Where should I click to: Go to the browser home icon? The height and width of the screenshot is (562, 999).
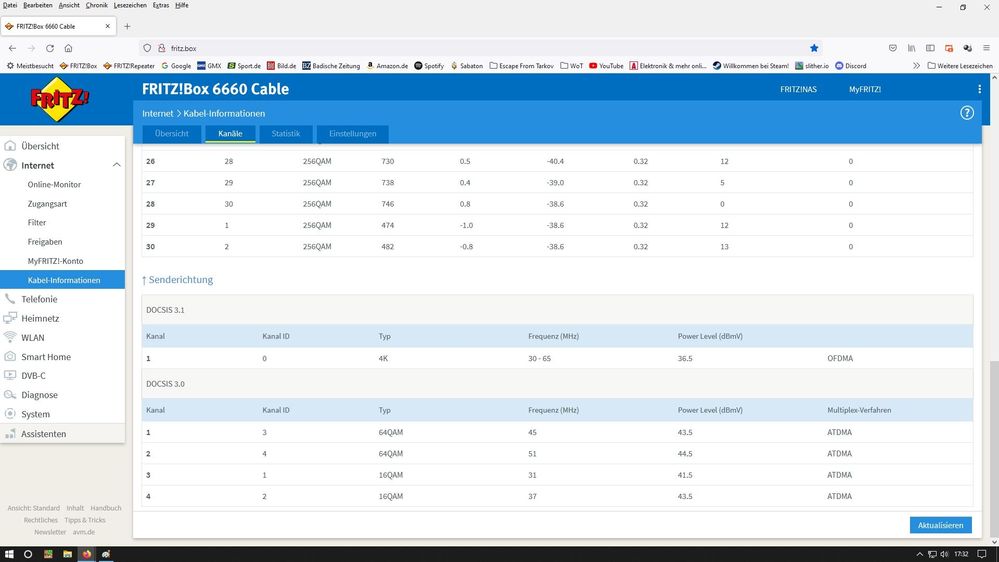68,48
